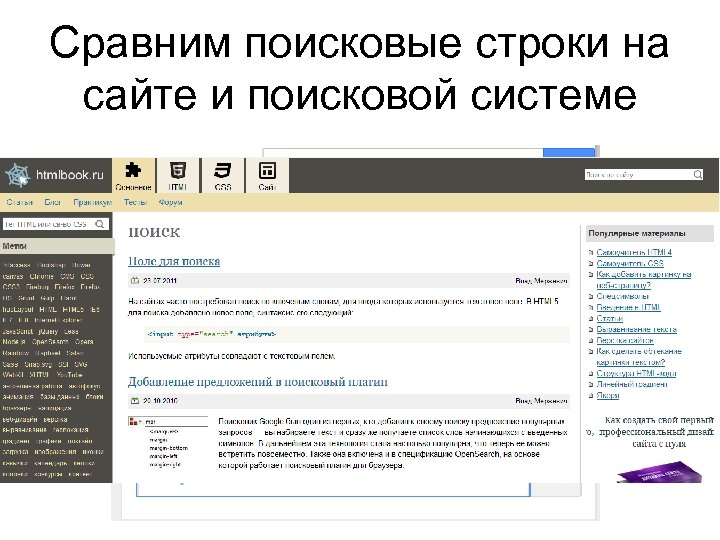Open article Добавление предложений в поисковый плагин

pos(258,382)
